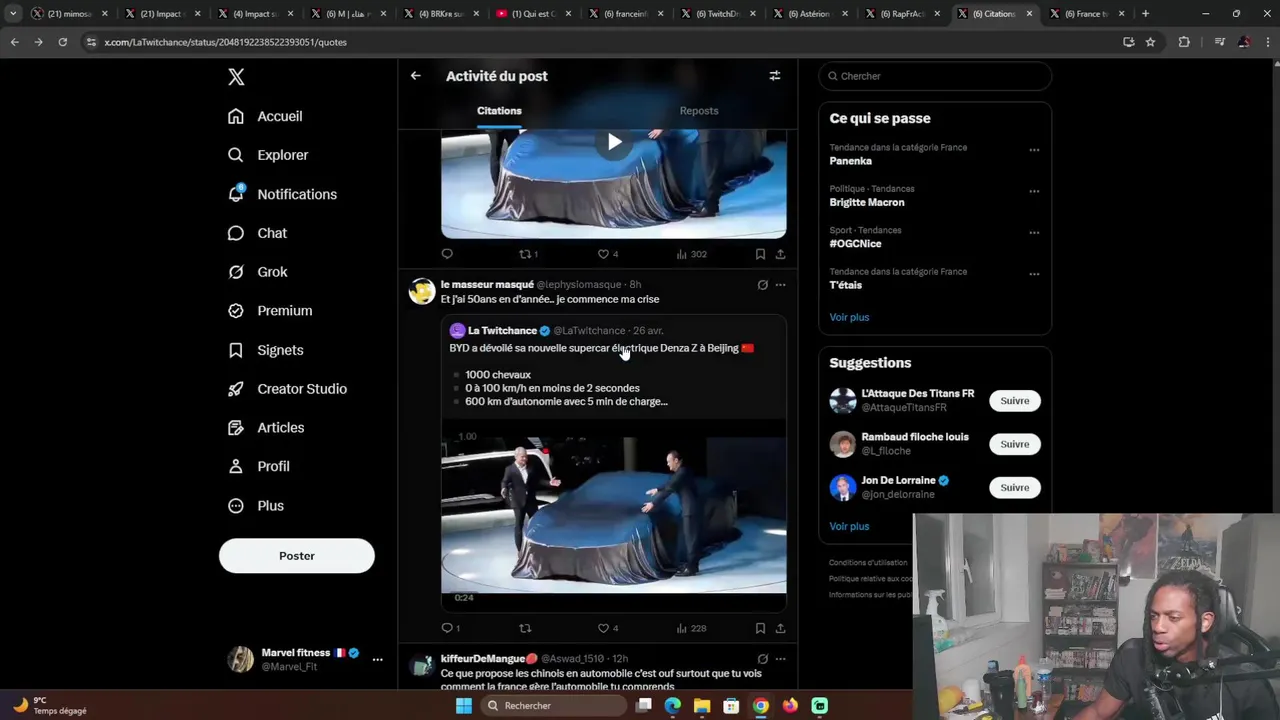Repost le masseur masqué post
1280x720 pixels.
525,628
